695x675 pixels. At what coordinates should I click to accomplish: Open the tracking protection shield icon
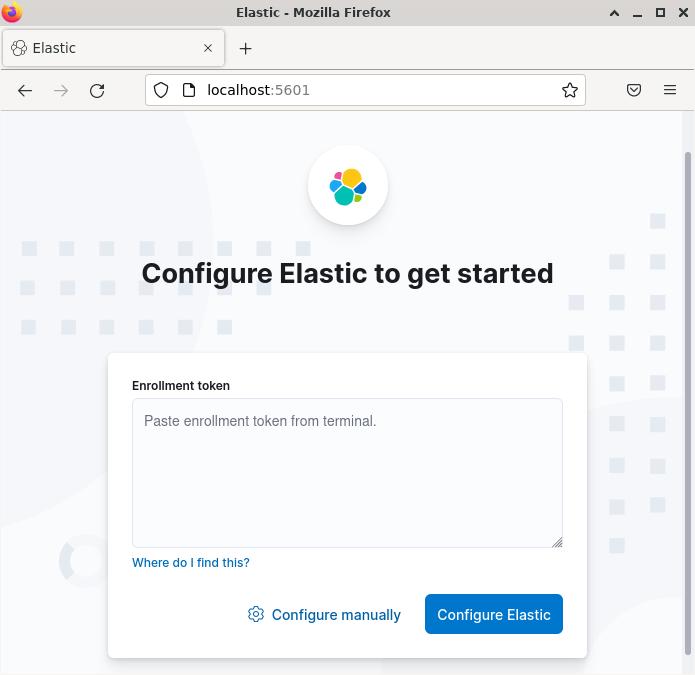tap(161, 90)
